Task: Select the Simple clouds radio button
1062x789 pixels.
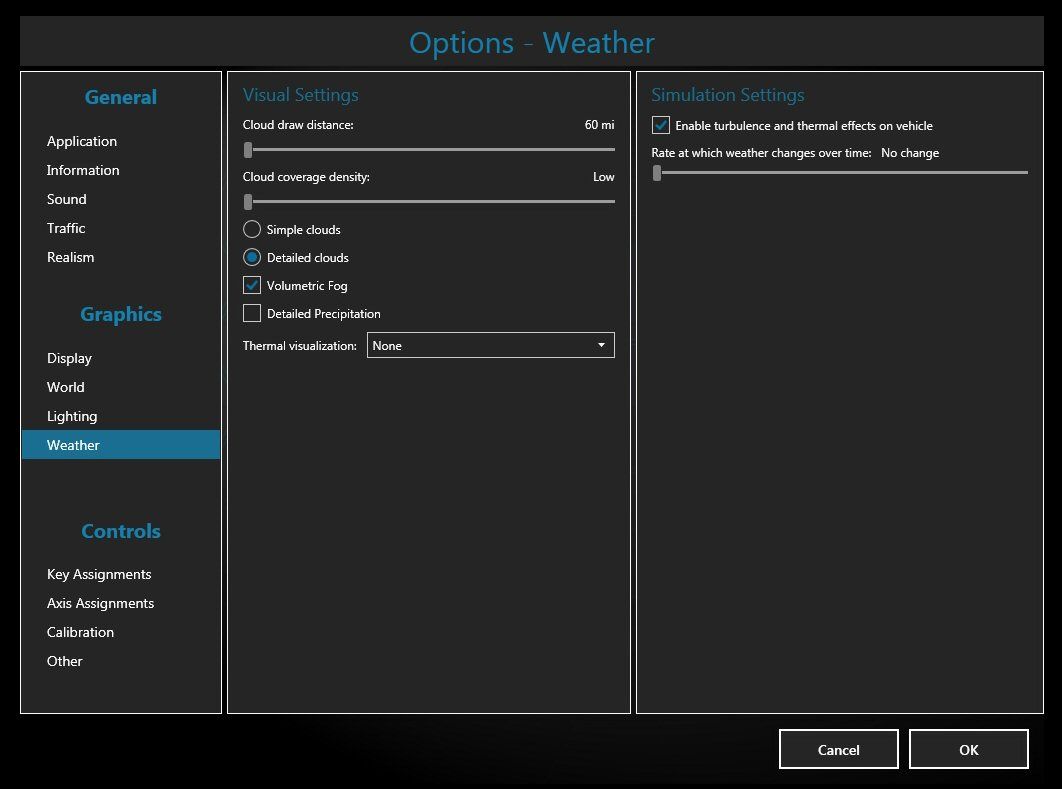Action: 252,229
